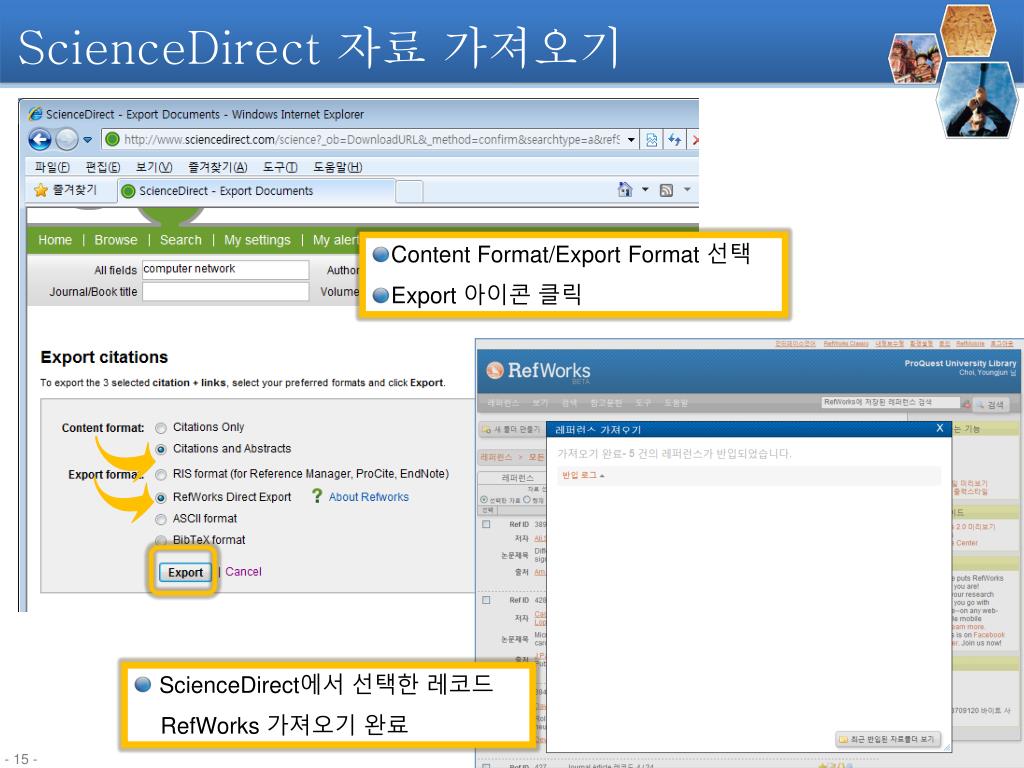The height and width of the screenshot is (768, 1024).
Task: Tick the checkbox for Ref ID 389
Action: (x=486, y=524)
